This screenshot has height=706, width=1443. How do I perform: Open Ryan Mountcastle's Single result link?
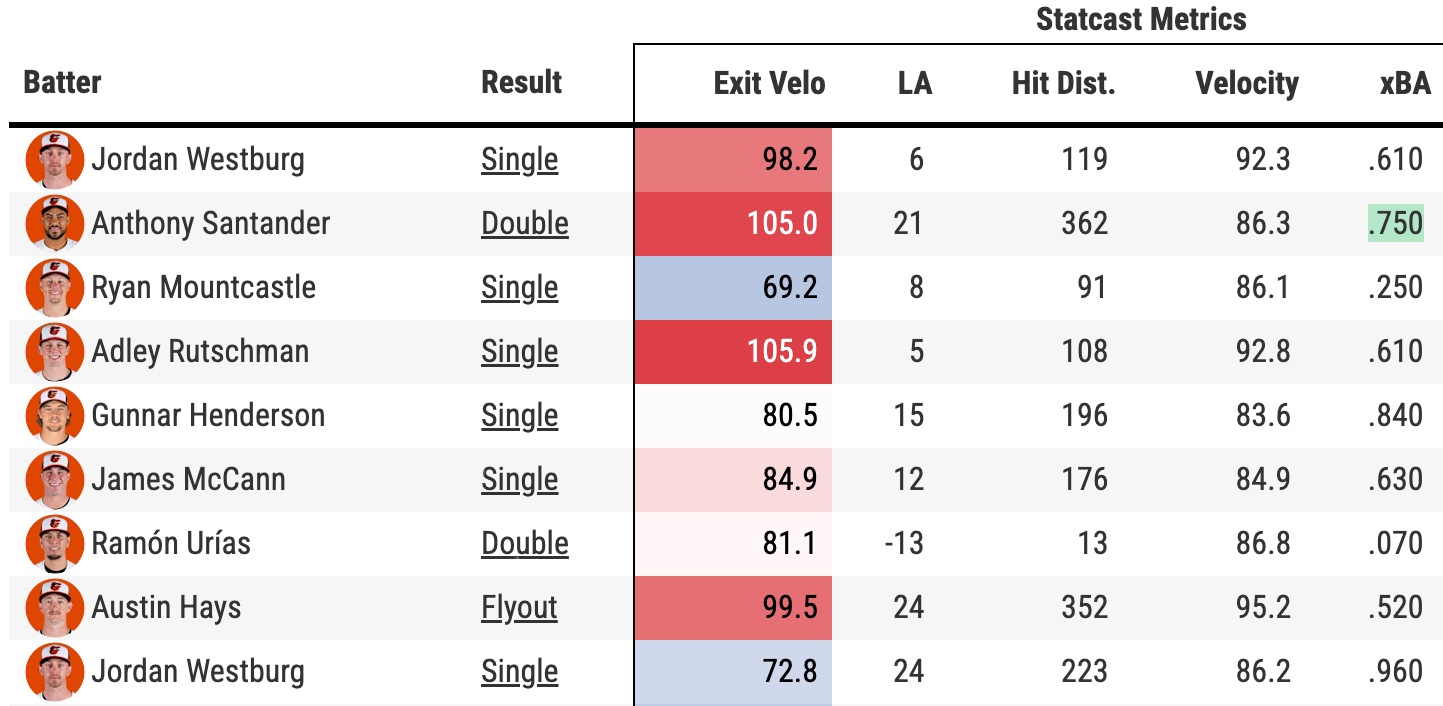[519, 288]
